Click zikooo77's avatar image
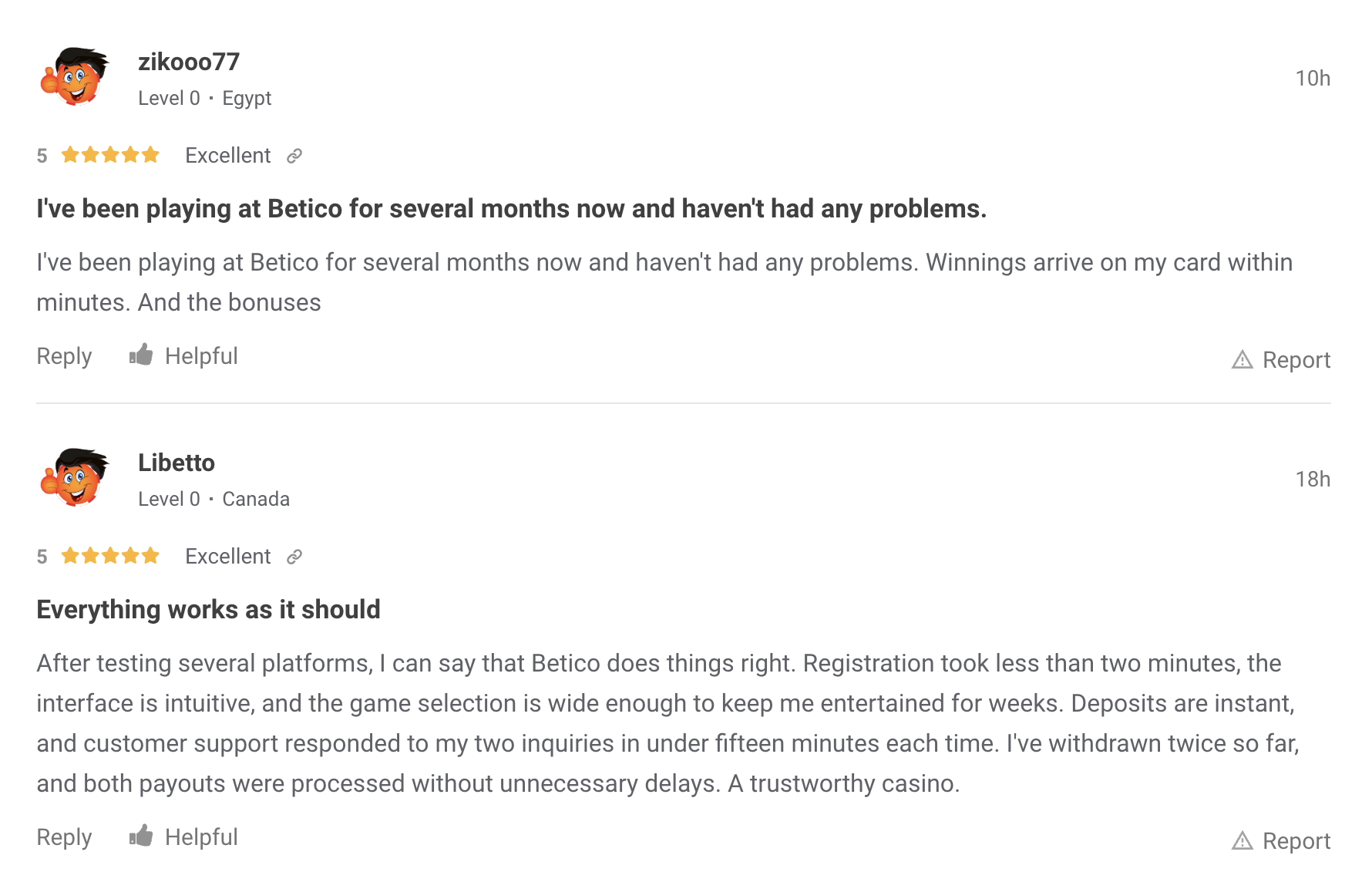This screenshot has width=1372, height=882. point(75,77)
